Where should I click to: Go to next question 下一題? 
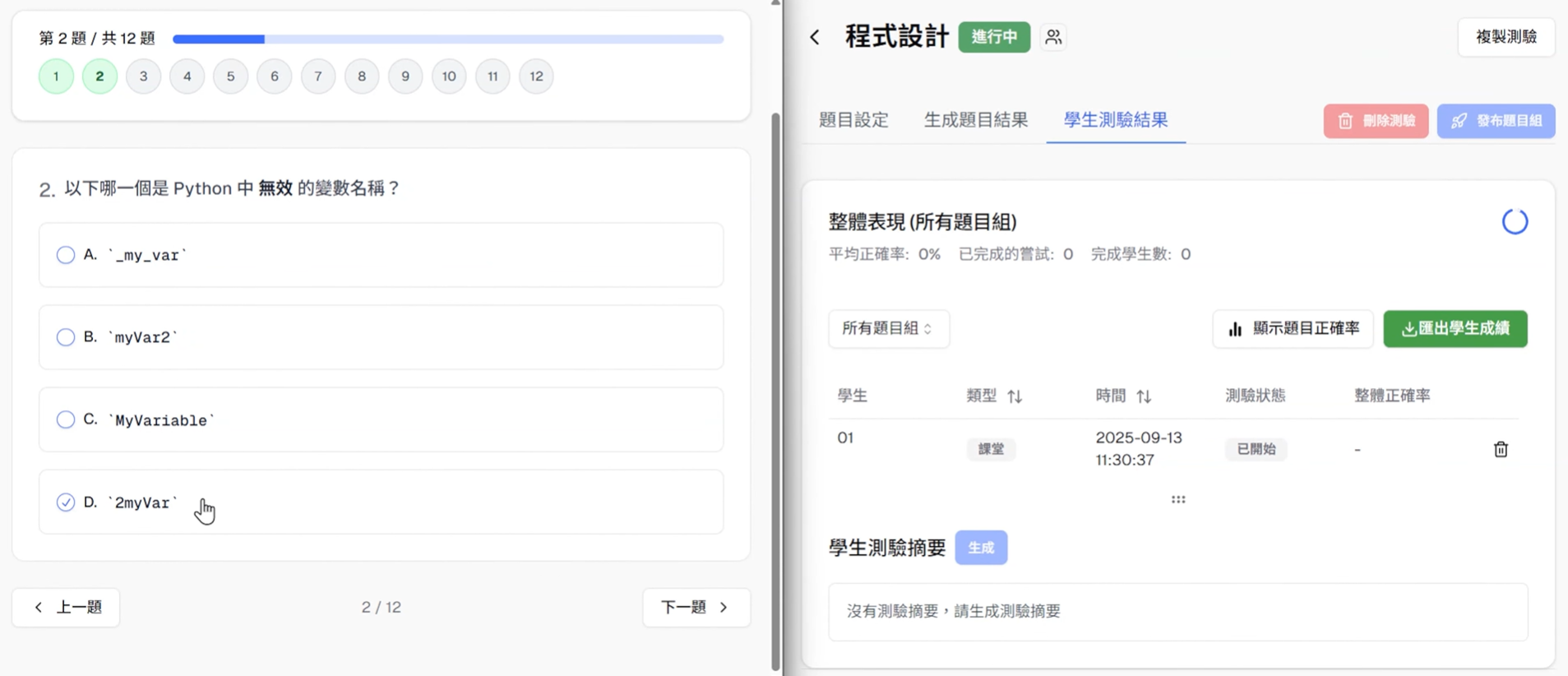click(x=696, y=607)
